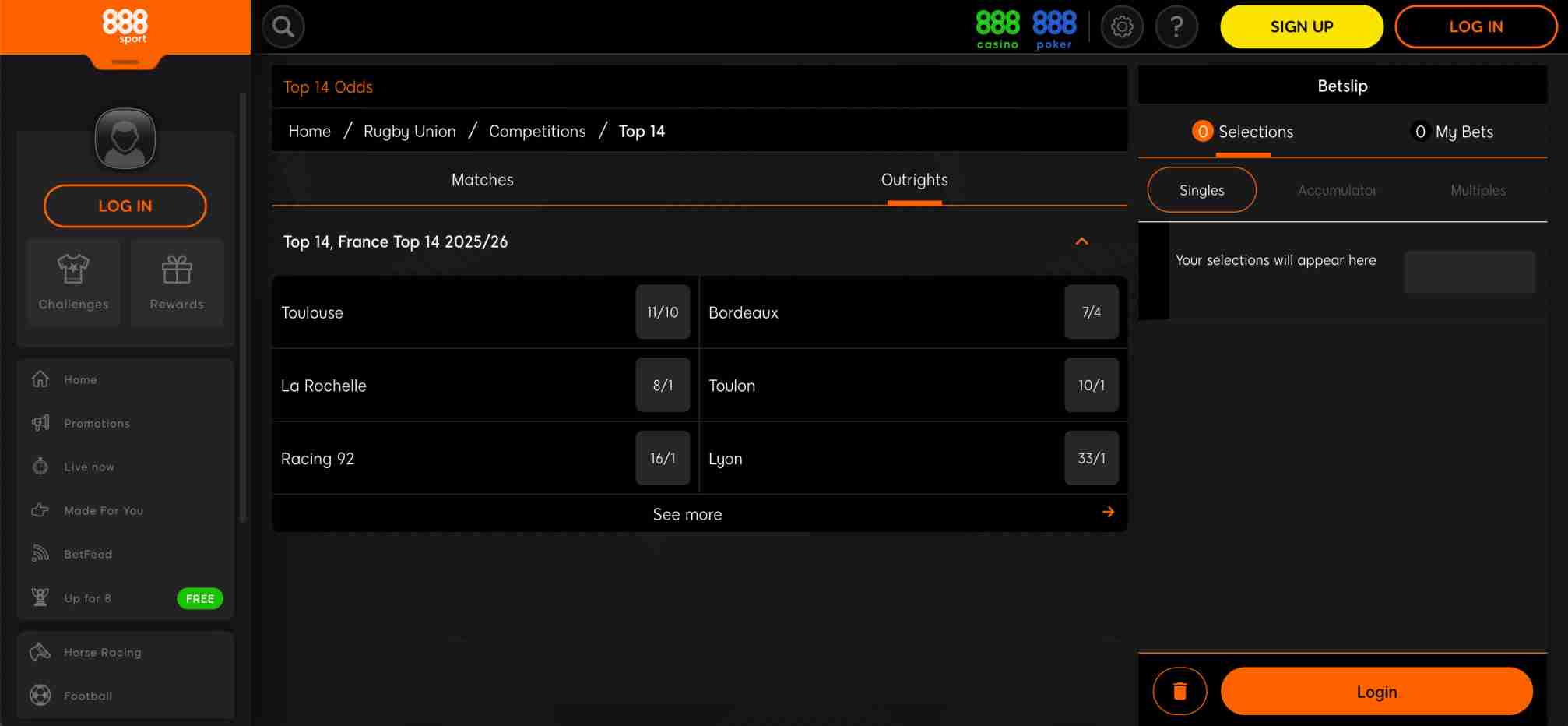Image resolution: width=1568 pixels, height=726 pixels.
Task: Click the Top 14 breadcrumb text
Action: (642, 131)
